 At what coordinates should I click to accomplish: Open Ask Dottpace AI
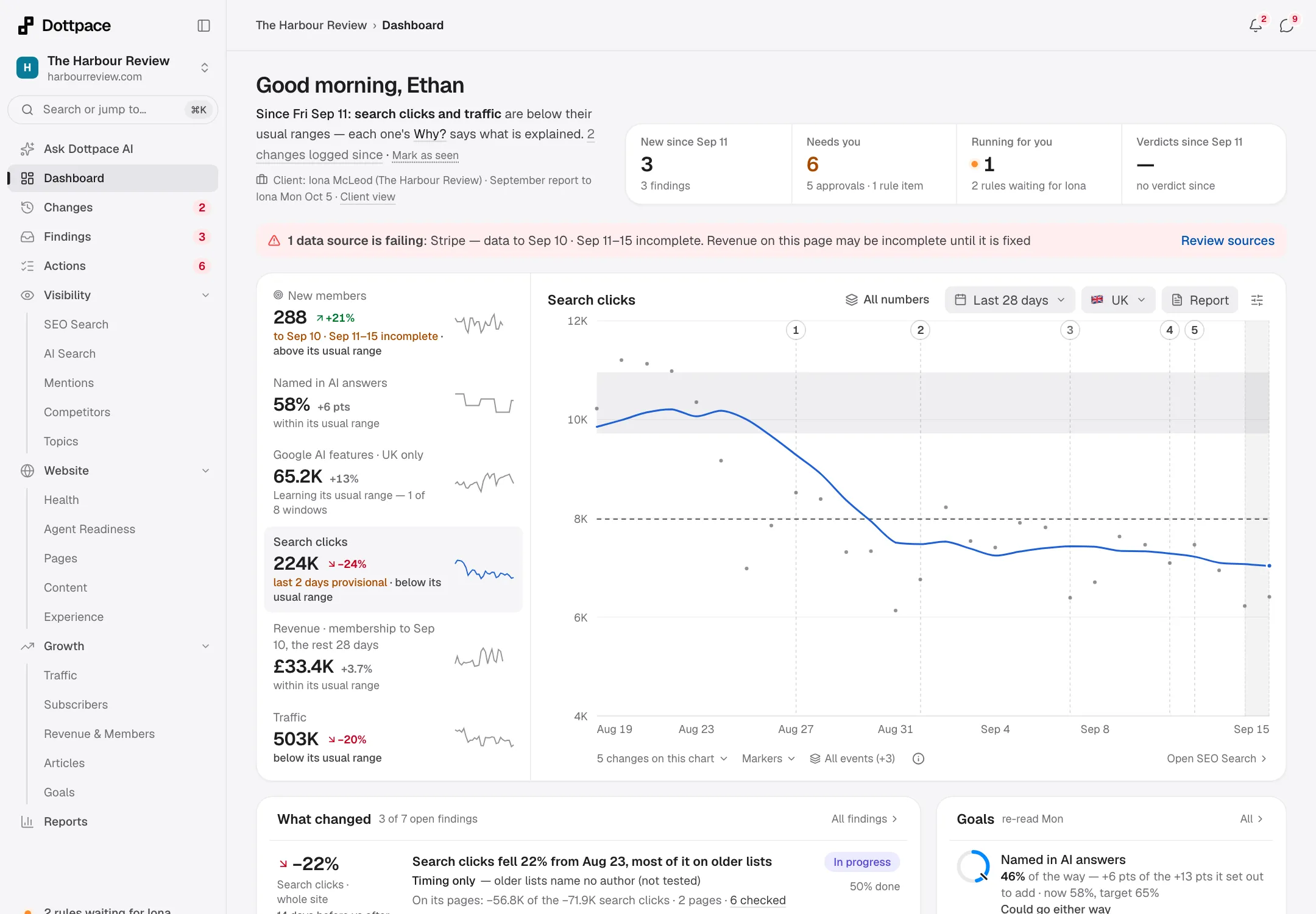[113, 149]
